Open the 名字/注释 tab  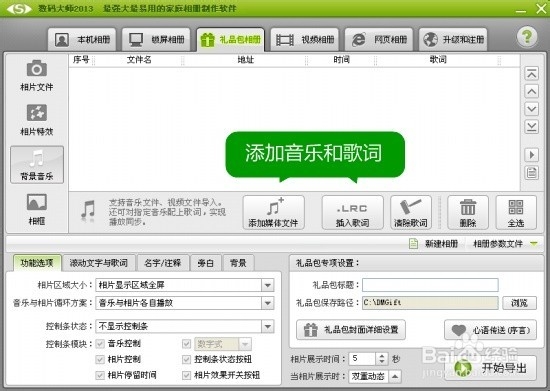tap(163, 263)
